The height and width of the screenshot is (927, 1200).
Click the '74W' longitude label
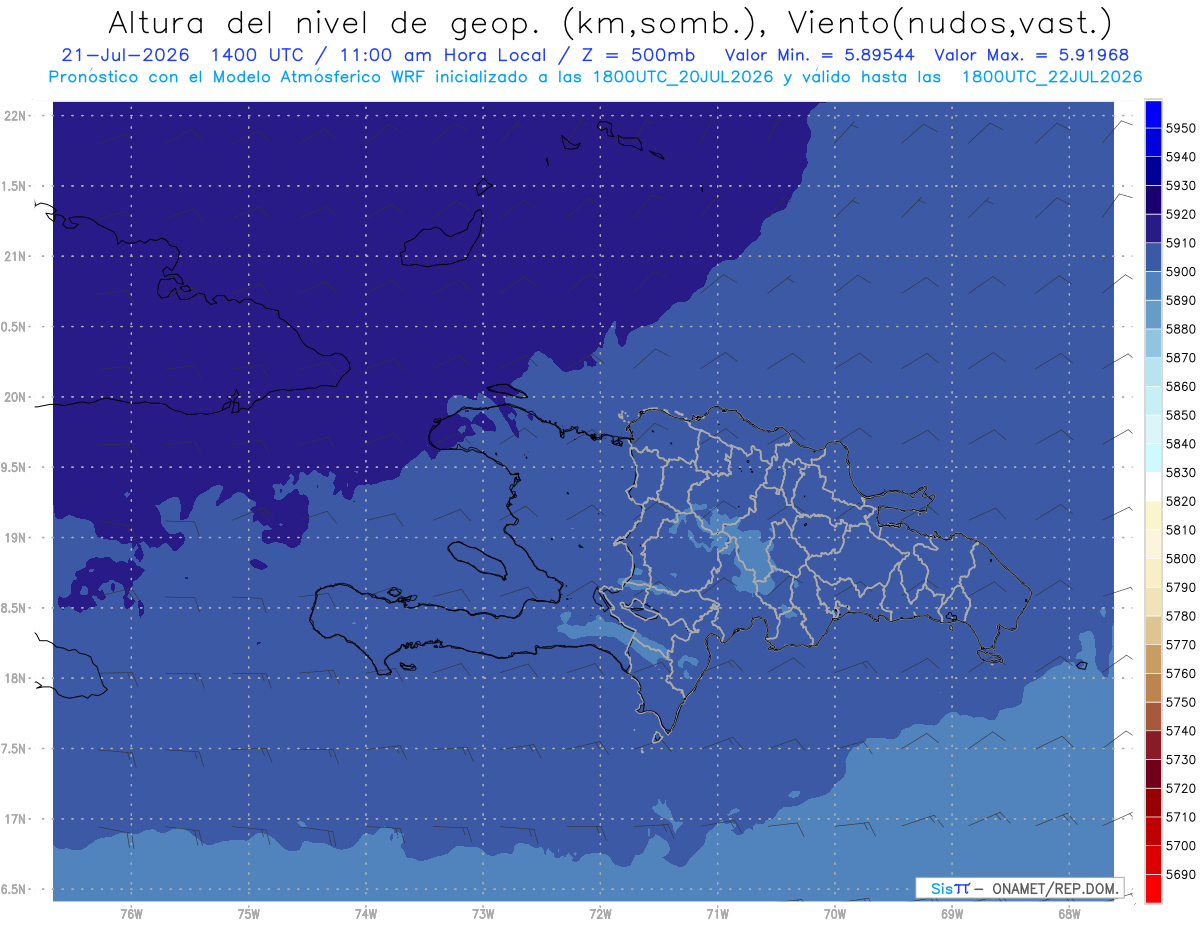[366, 913]
